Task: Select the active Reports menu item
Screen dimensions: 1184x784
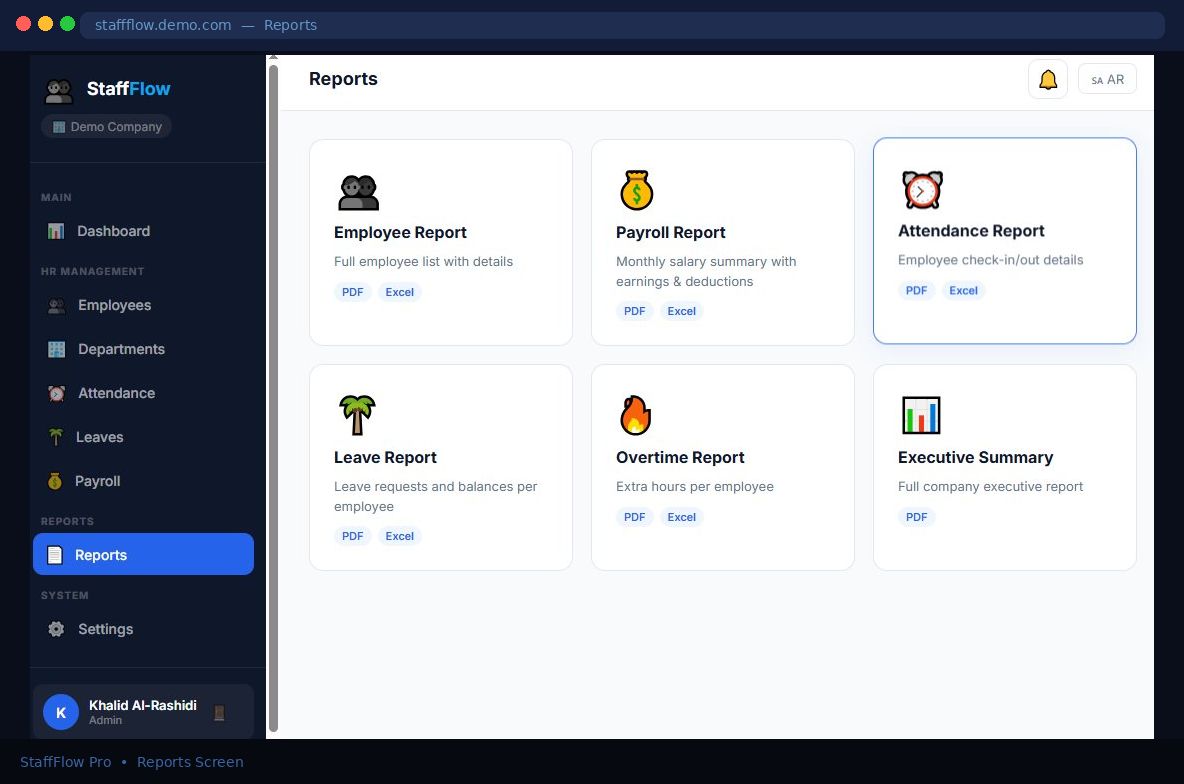Action: (x=143, y=554)
